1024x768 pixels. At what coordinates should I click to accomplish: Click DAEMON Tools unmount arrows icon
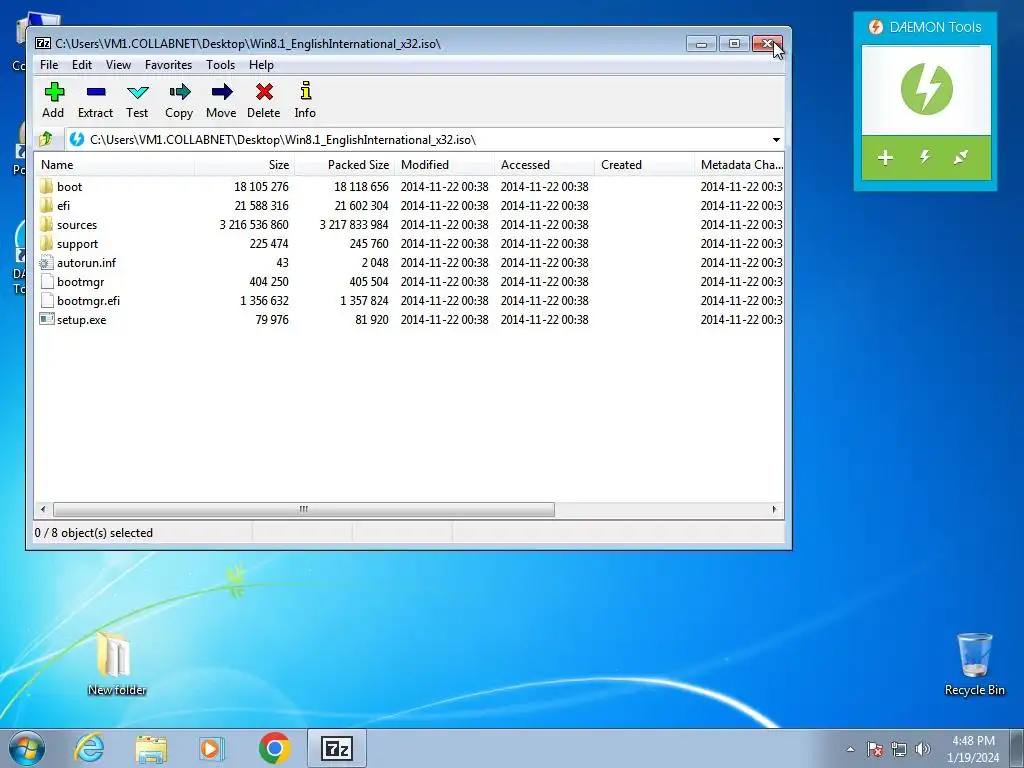point(961,157)
